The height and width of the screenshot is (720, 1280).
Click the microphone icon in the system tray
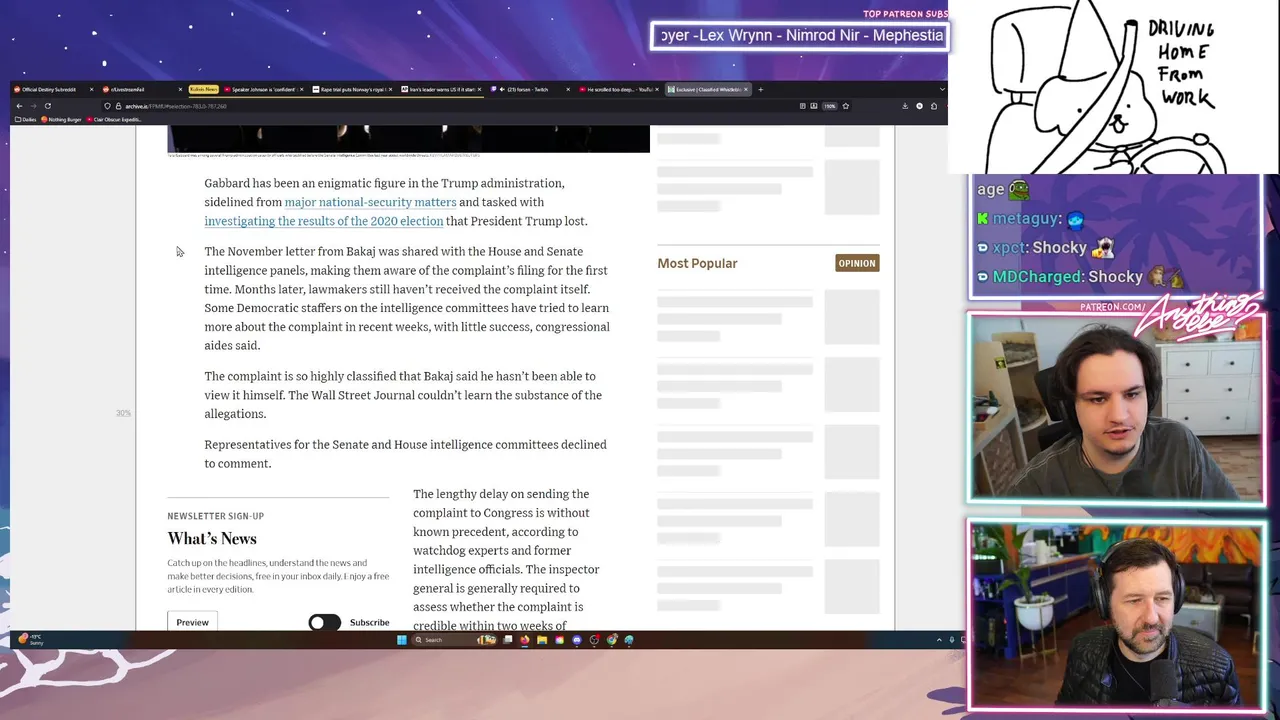click(952, 640)
